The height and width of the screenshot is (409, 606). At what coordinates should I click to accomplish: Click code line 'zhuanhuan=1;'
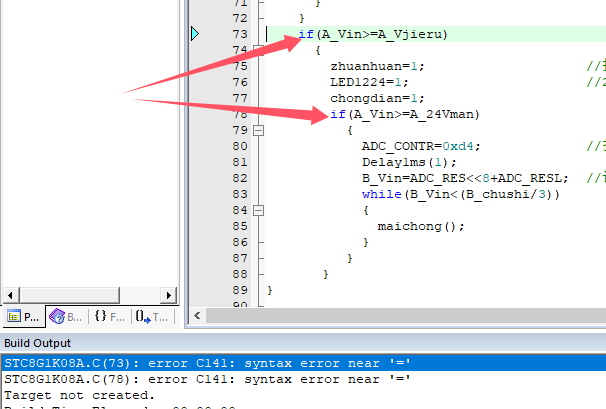pos(377,66)
